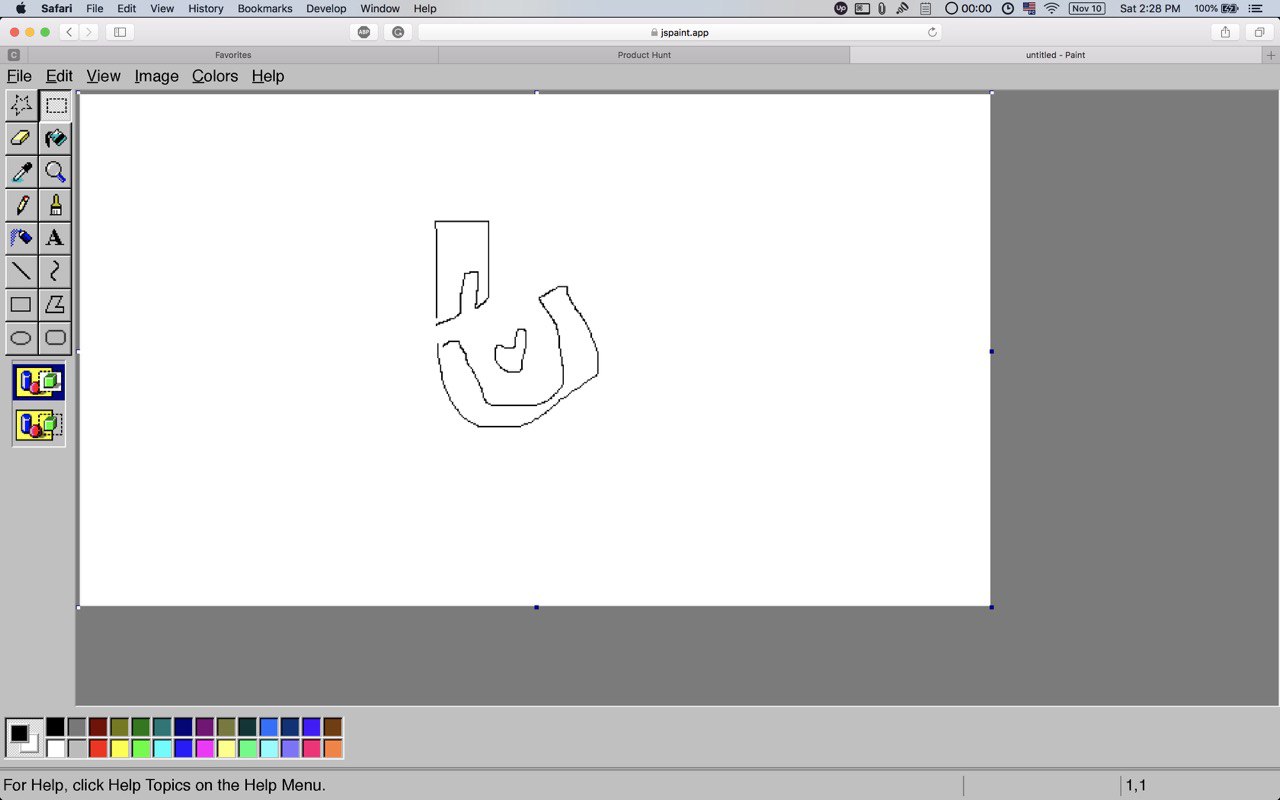Open the Image menu
Screen dimensions: 1280x800
point(157,76)
